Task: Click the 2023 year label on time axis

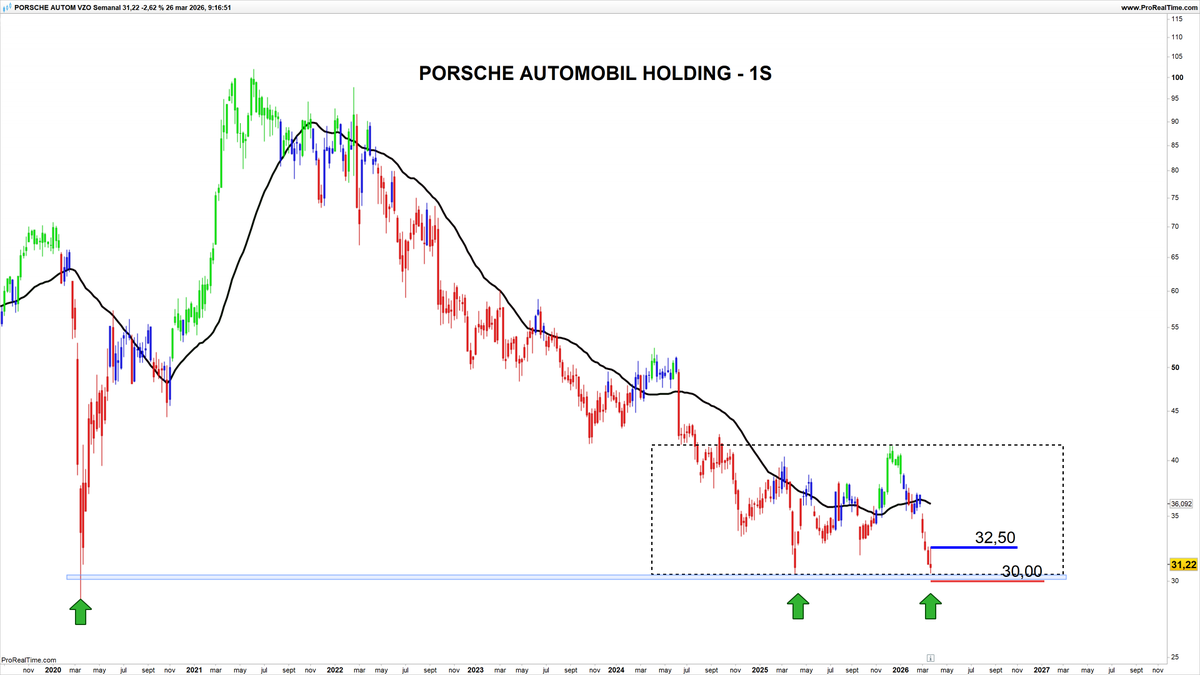Action: 476,669
